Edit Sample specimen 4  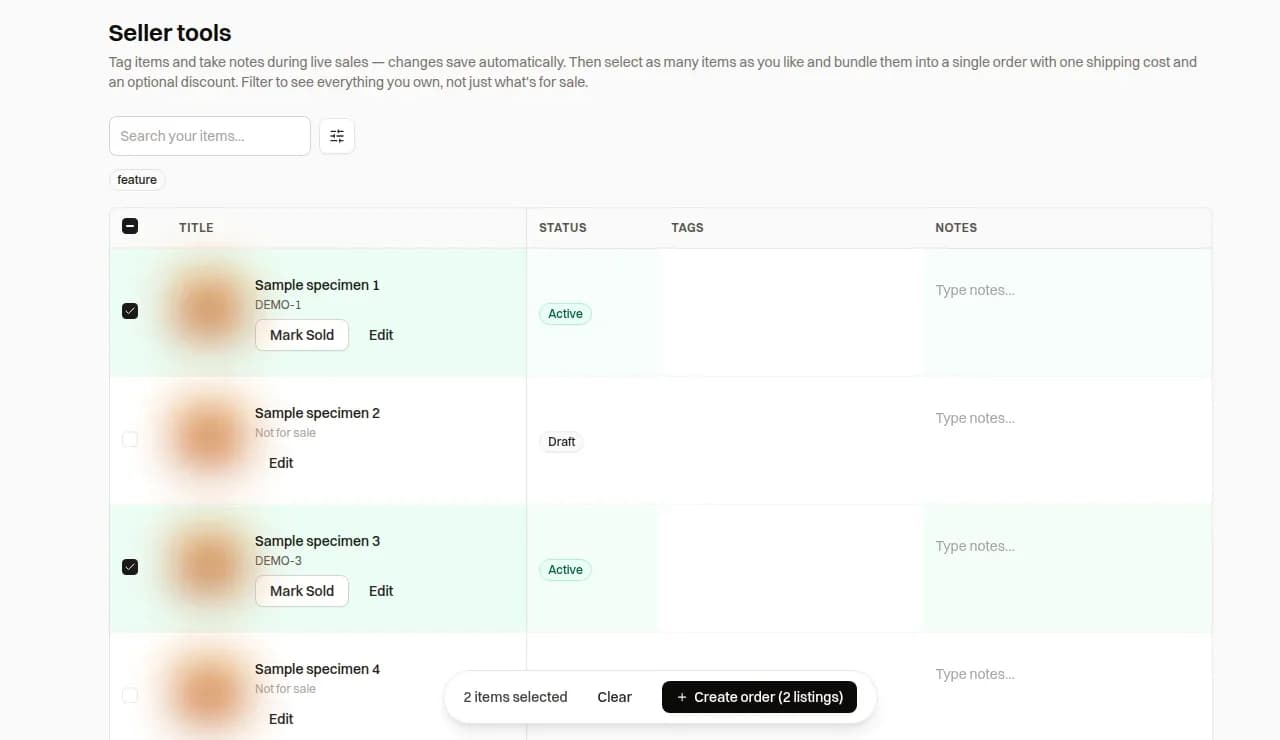(281, 719)
